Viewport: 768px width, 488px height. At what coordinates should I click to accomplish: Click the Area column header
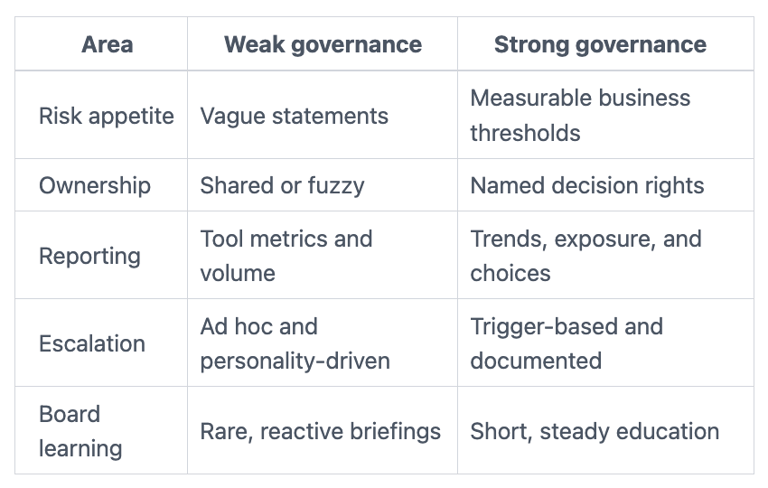(x=107, y=45)
